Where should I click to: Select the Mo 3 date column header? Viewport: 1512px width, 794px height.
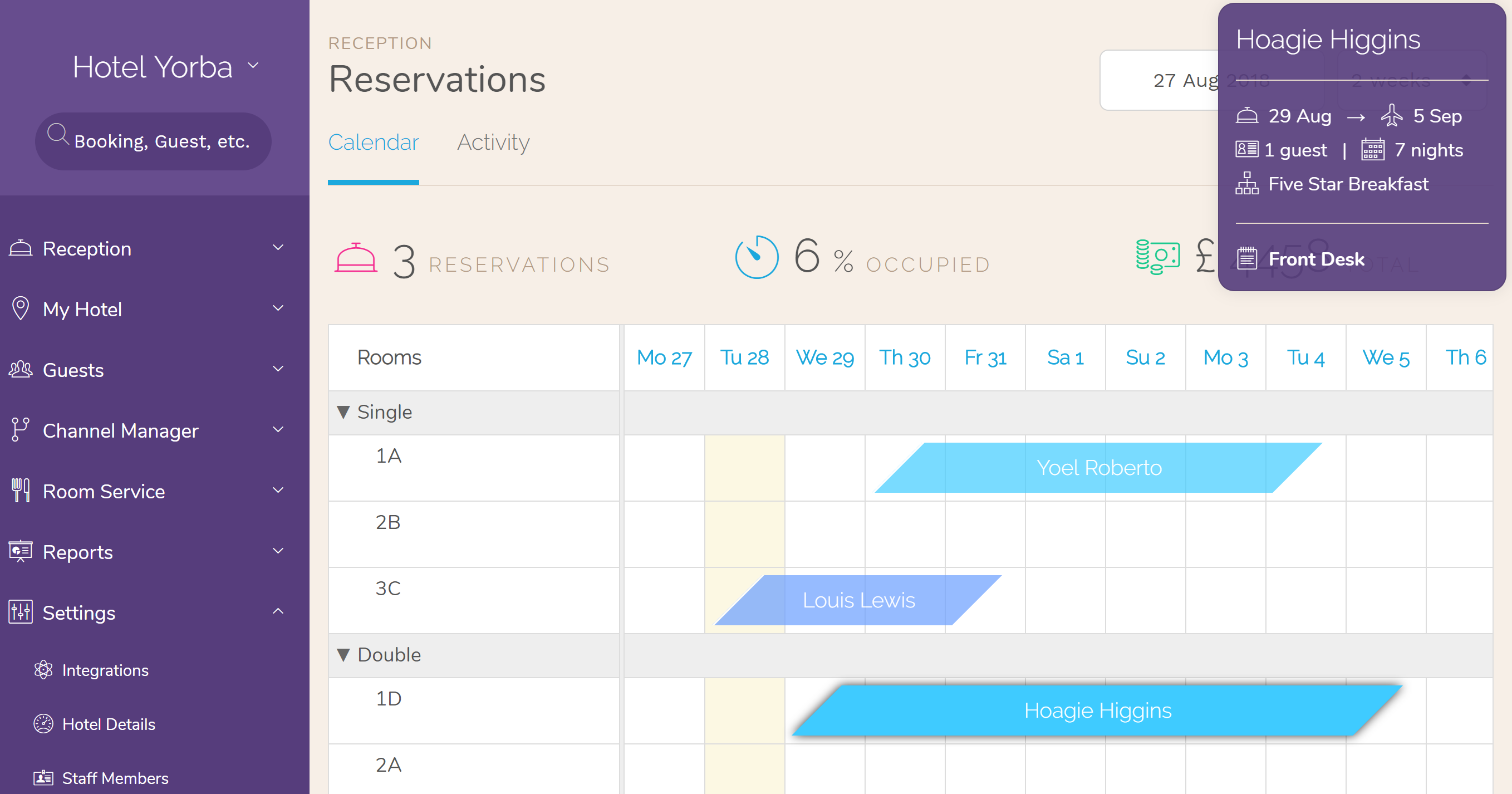click(1225, 357)
